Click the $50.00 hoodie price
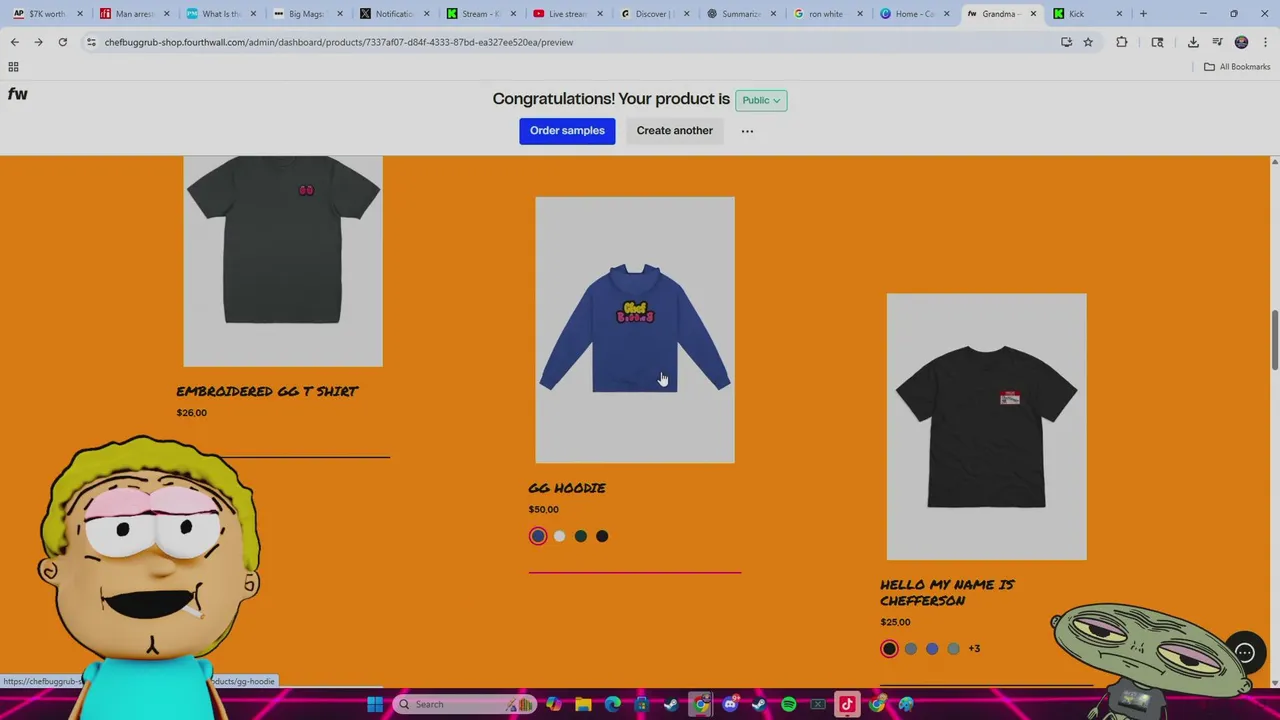 click(543, 510)
